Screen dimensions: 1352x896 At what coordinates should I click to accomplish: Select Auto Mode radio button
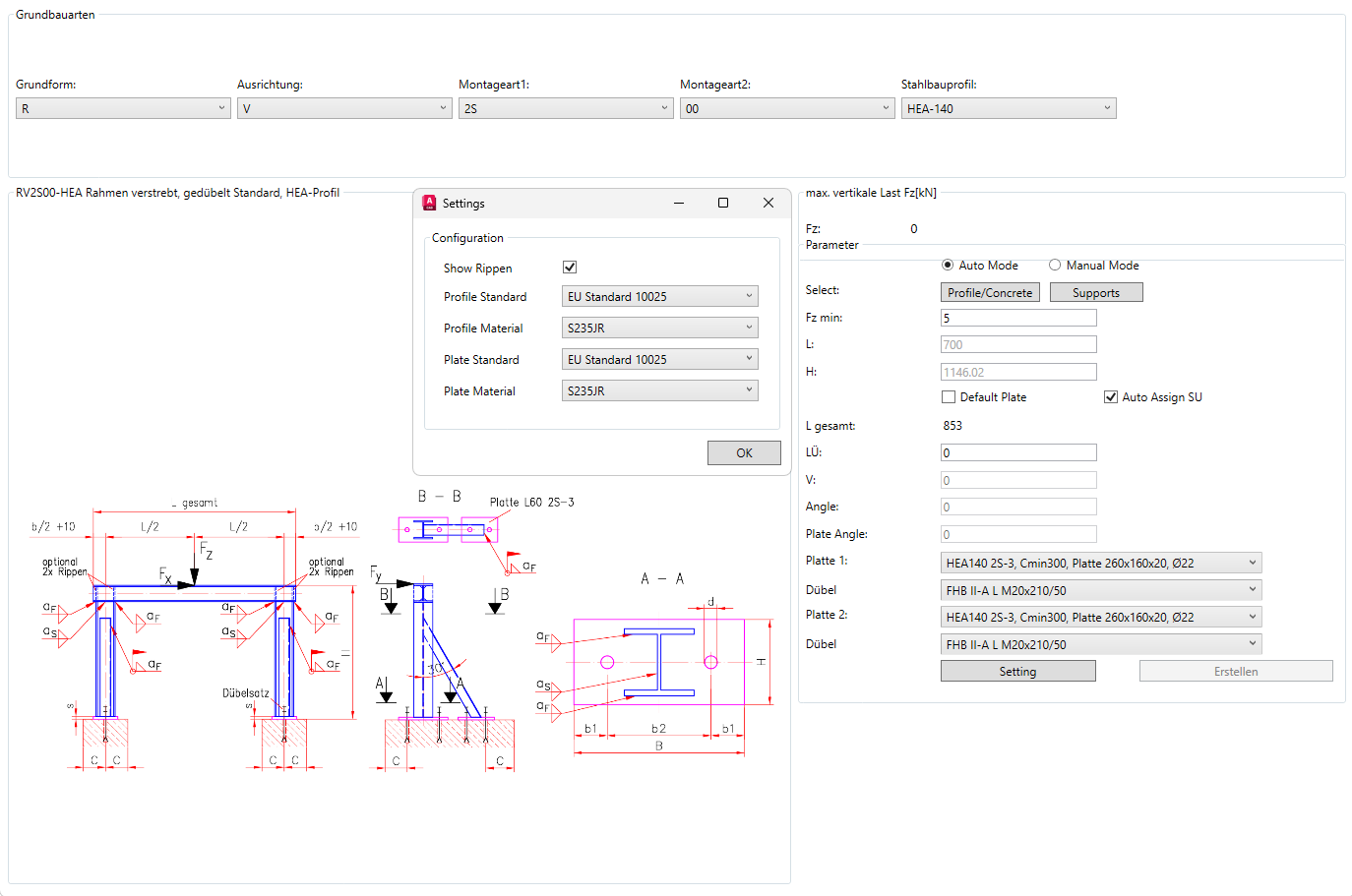[x=948, y=266]
